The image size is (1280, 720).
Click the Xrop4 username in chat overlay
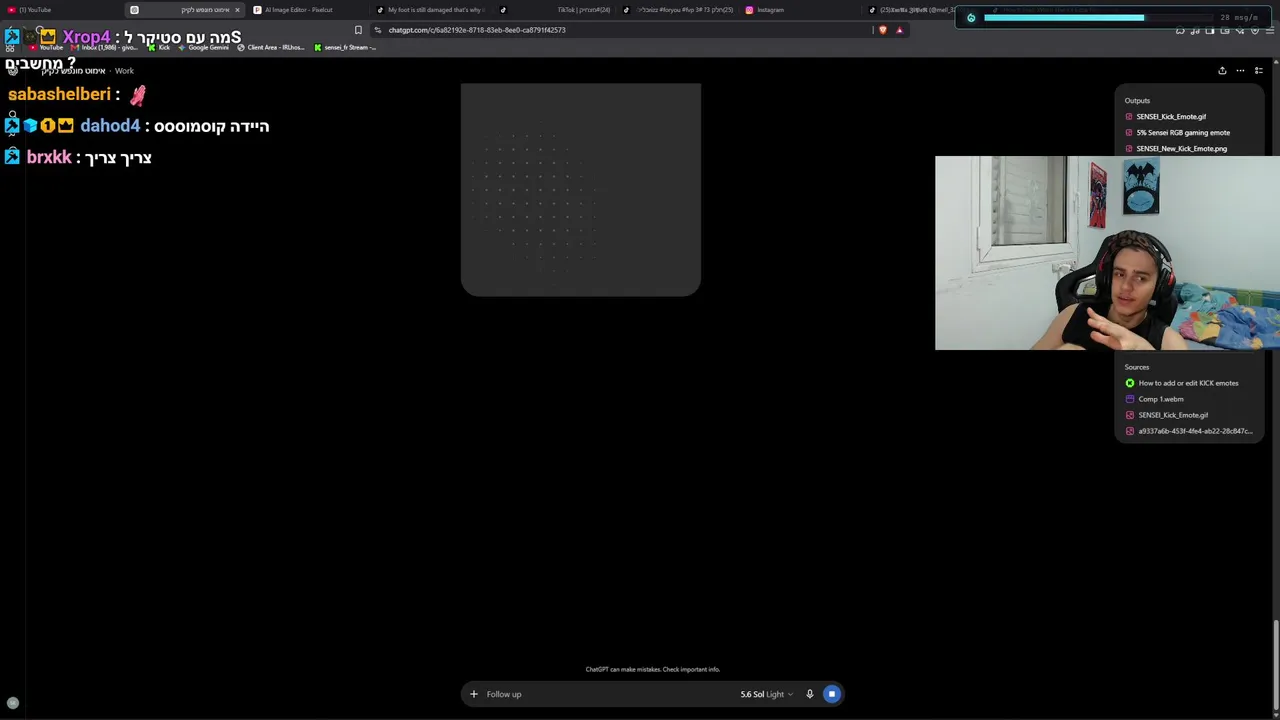(86, 38)
